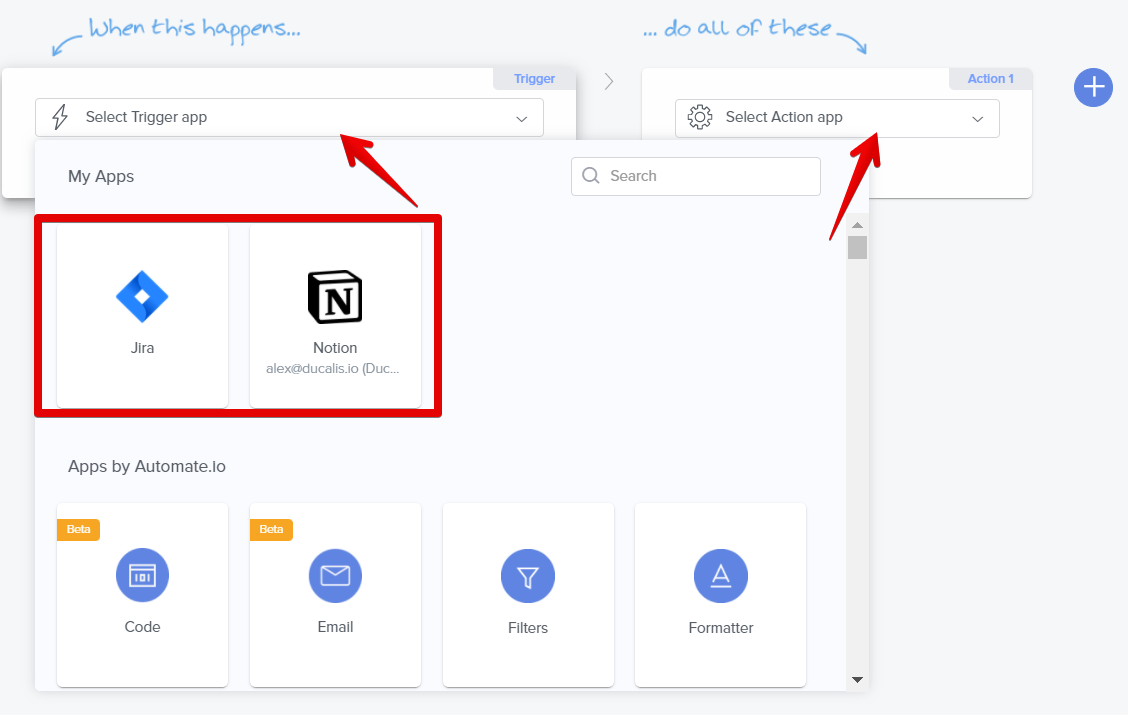Viewport: 1128px width, 715px height.
Task: Open the Formatter app icon
Action: point(721,576)
